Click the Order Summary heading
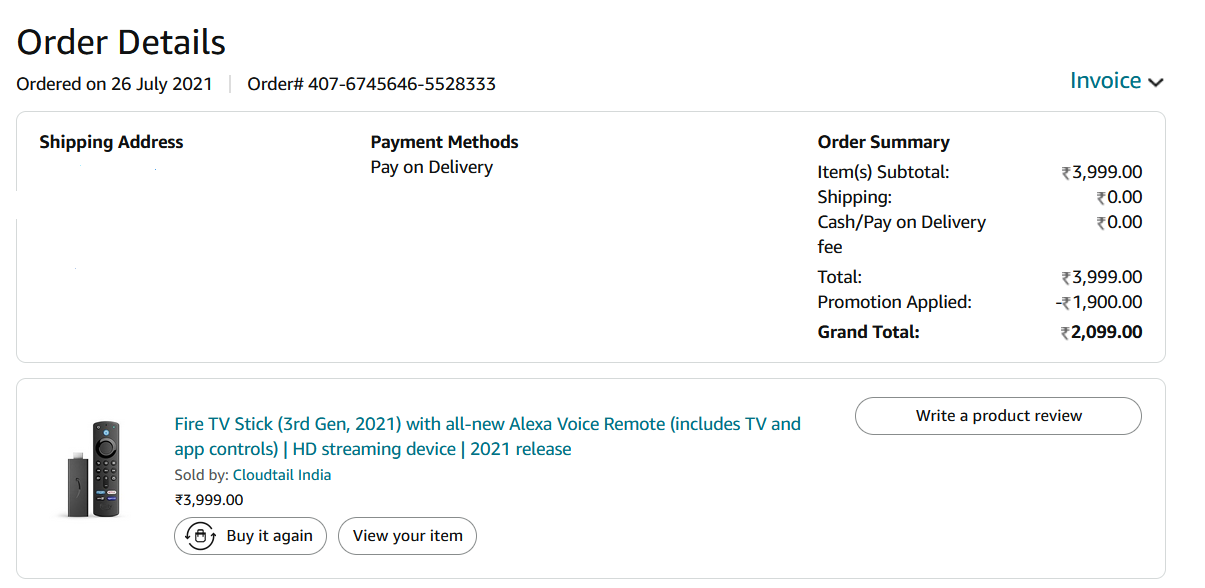The width and height of the screenshot is (1205, 588). tap(883, 142)
